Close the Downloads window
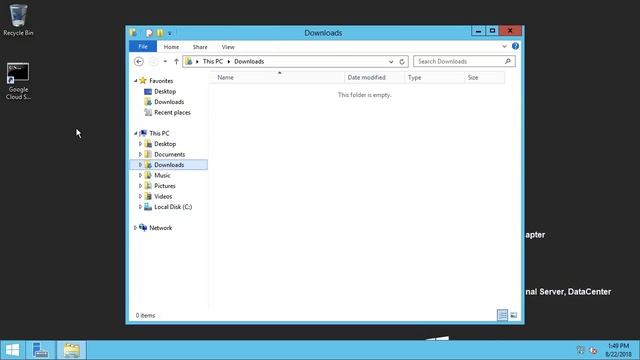The width and height of the screenshot is (640, 360). coord(510,31)
